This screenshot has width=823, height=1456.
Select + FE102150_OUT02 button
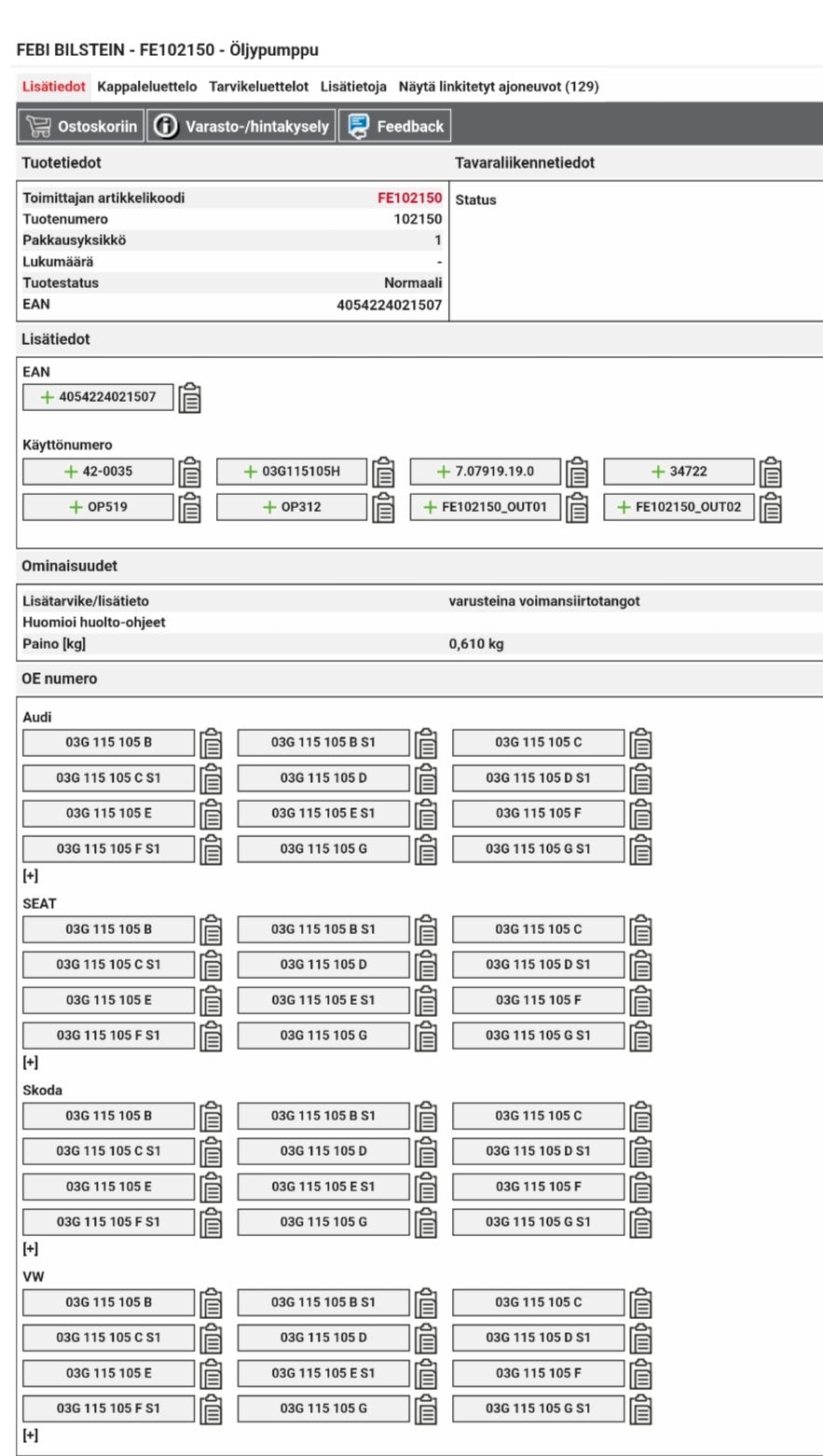point(679,507)
